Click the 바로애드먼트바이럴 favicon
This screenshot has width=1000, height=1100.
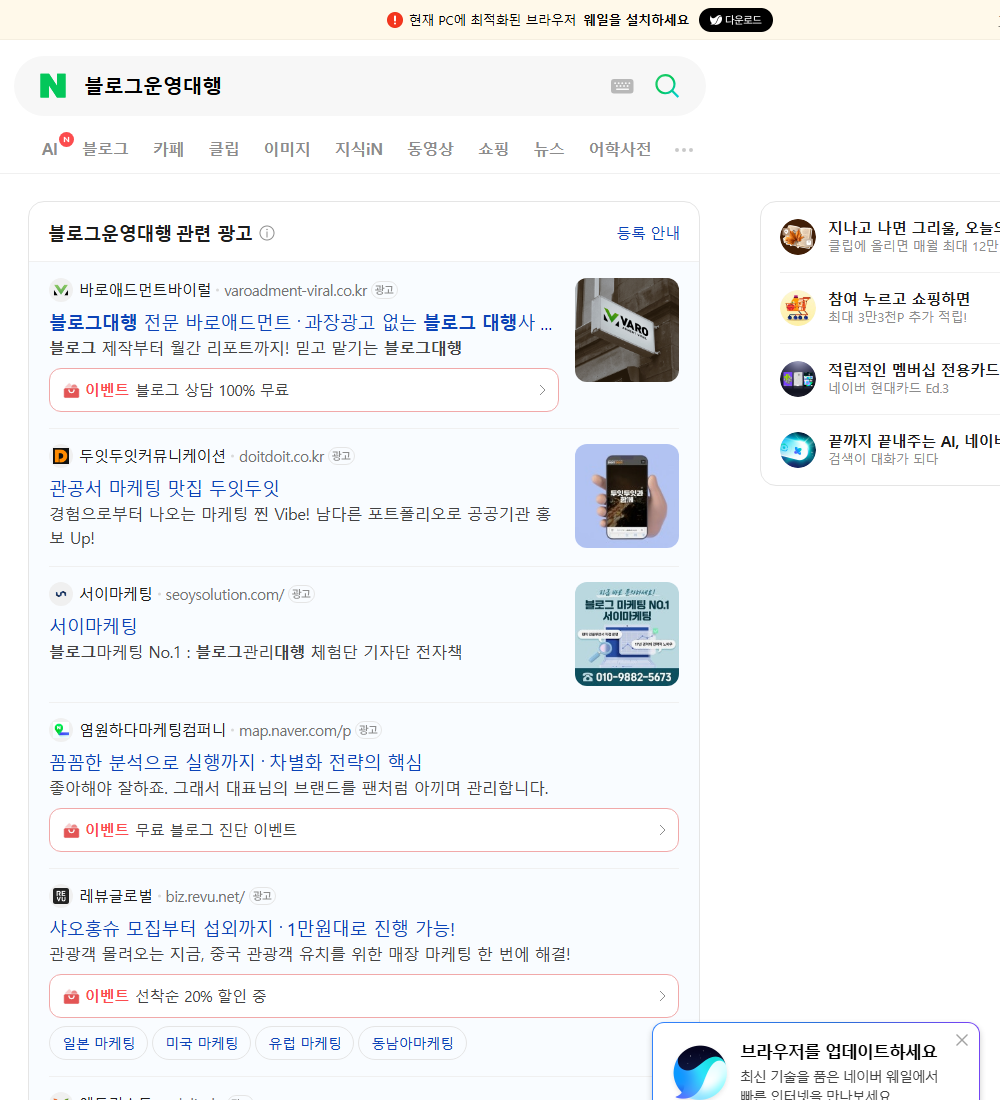coord(61,290)
